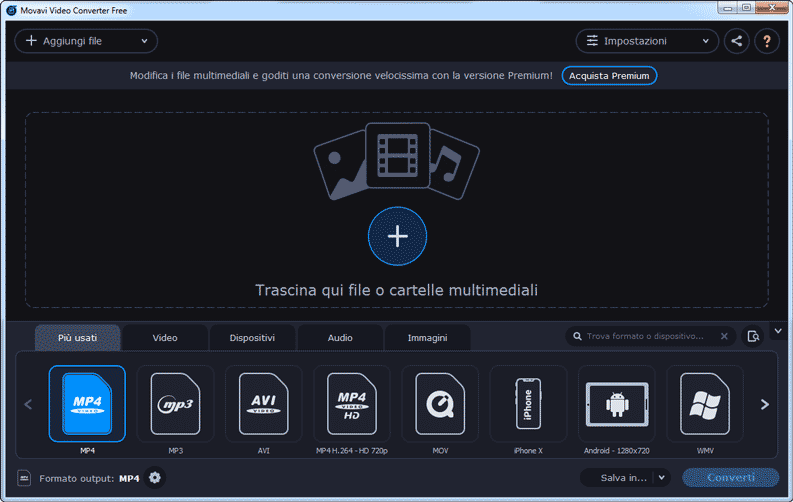Click the output format file icon

point(24,478)
